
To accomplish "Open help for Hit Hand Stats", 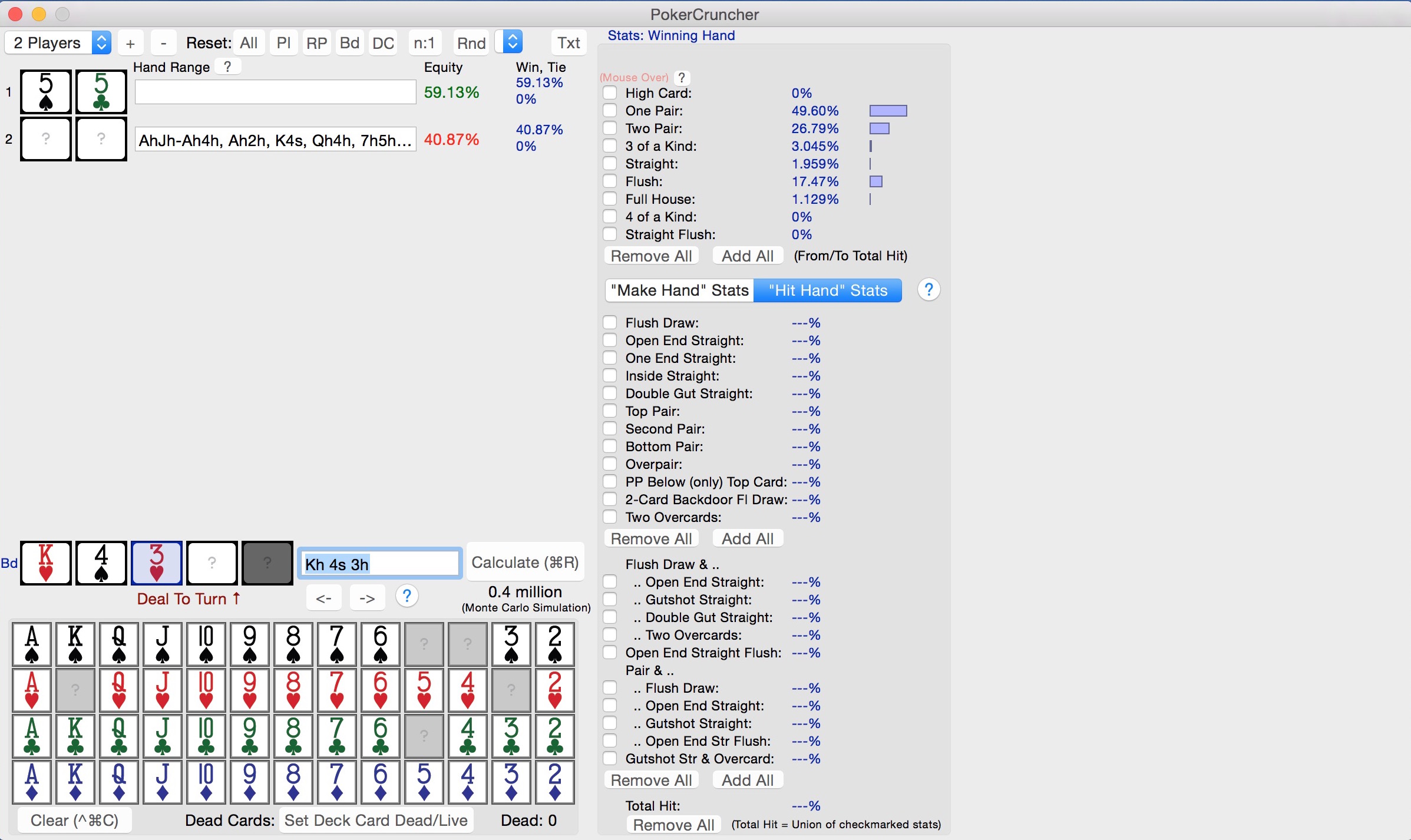I will [928, 290].
